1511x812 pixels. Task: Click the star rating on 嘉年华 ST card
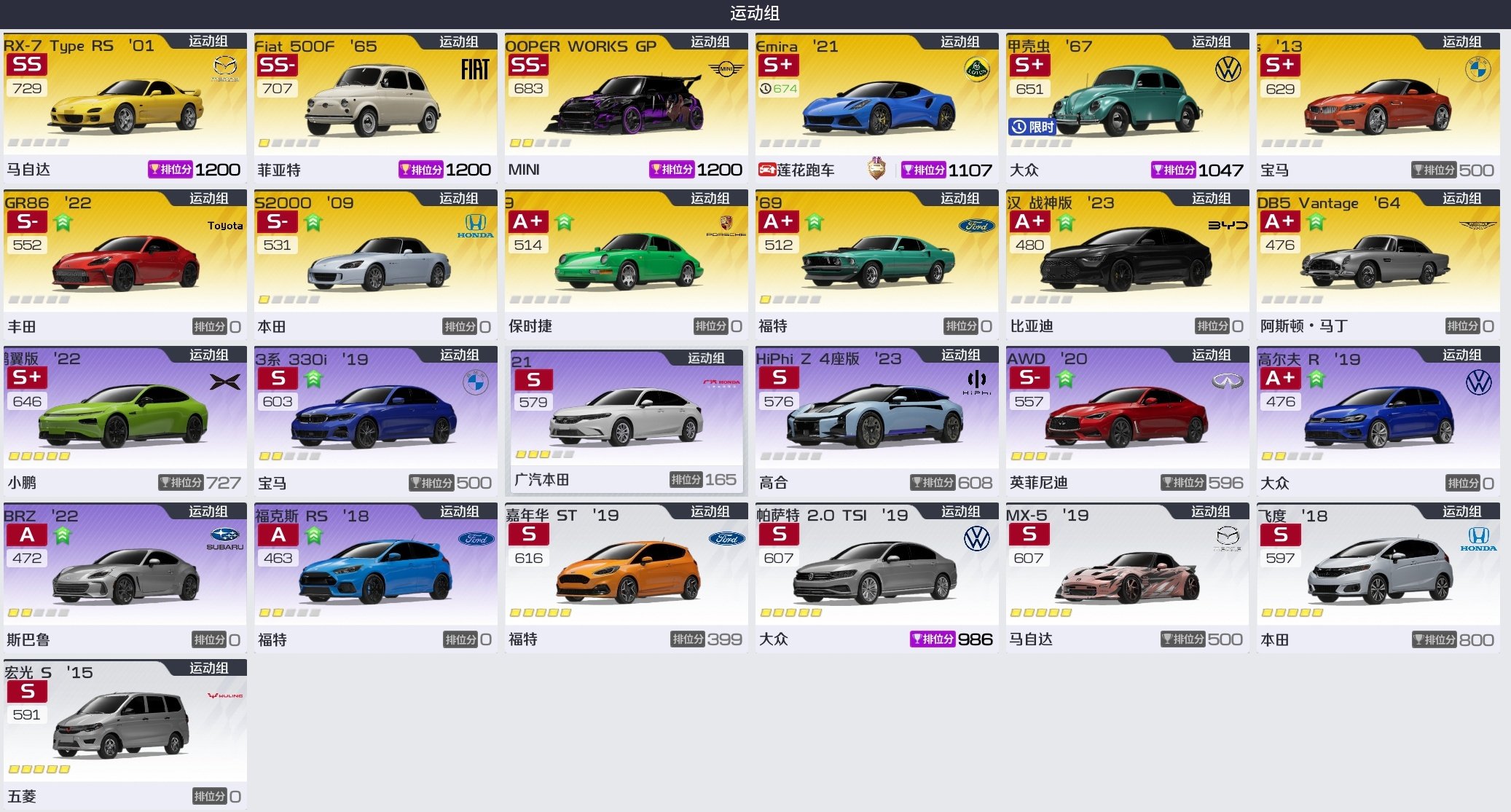point(541,613)
